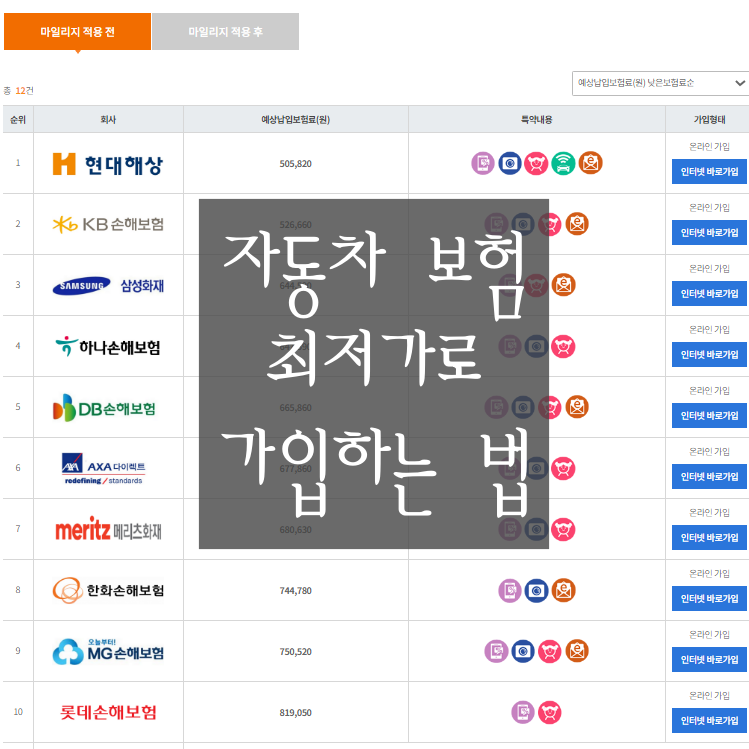Click orange e-mail icon in KB손해보험 row
Screen dimensions: 749x749
click(577, 224)
